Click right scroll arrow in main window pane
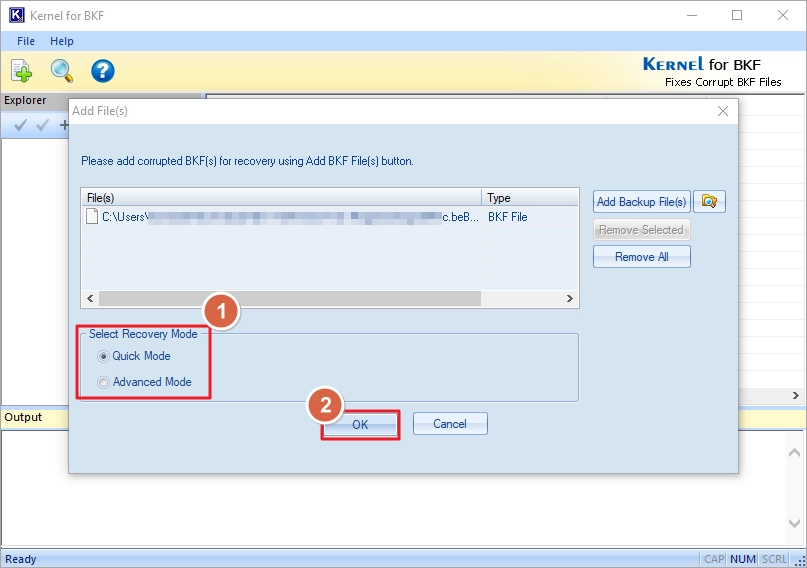807x568 pixels. point(796,395)
